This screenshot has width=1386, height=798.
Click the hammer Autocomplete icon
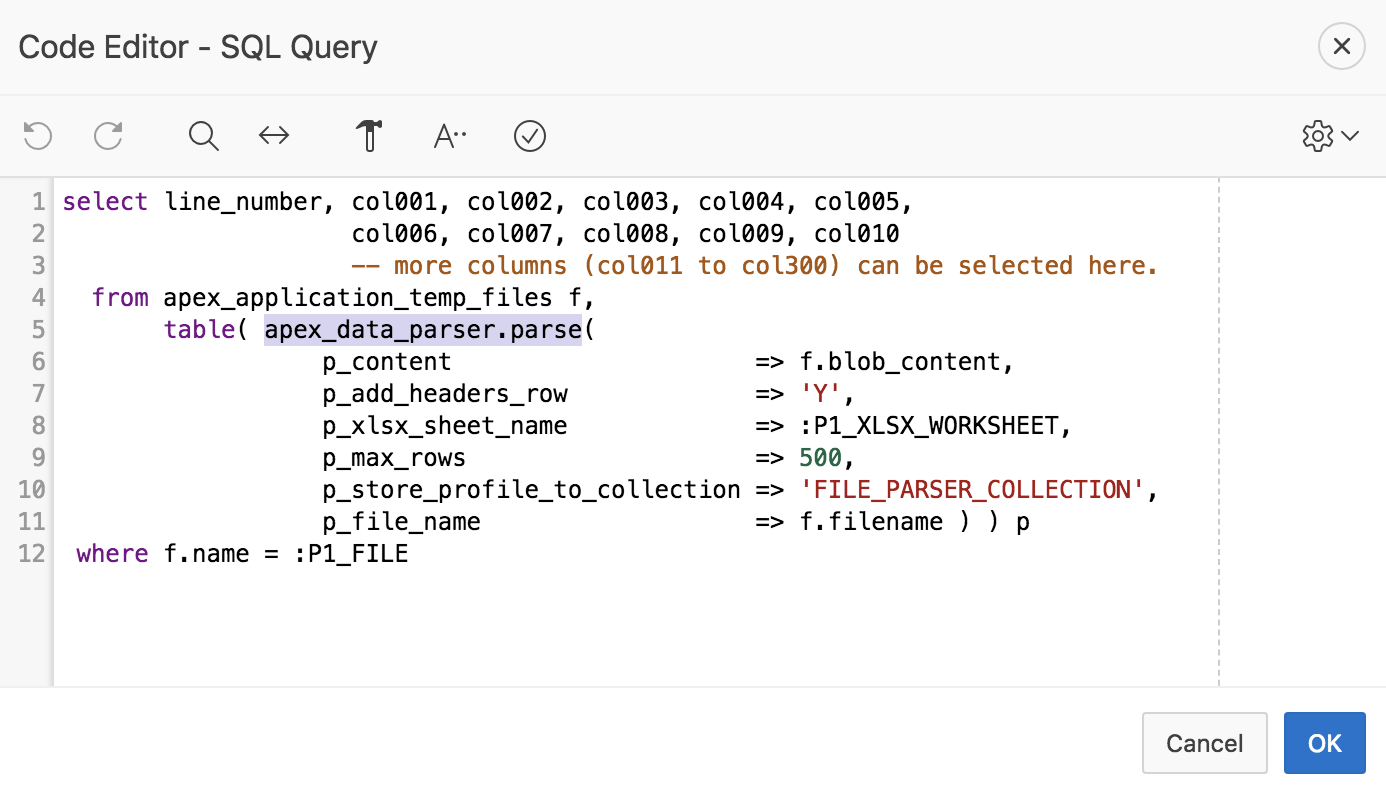(x=369, y=135)
